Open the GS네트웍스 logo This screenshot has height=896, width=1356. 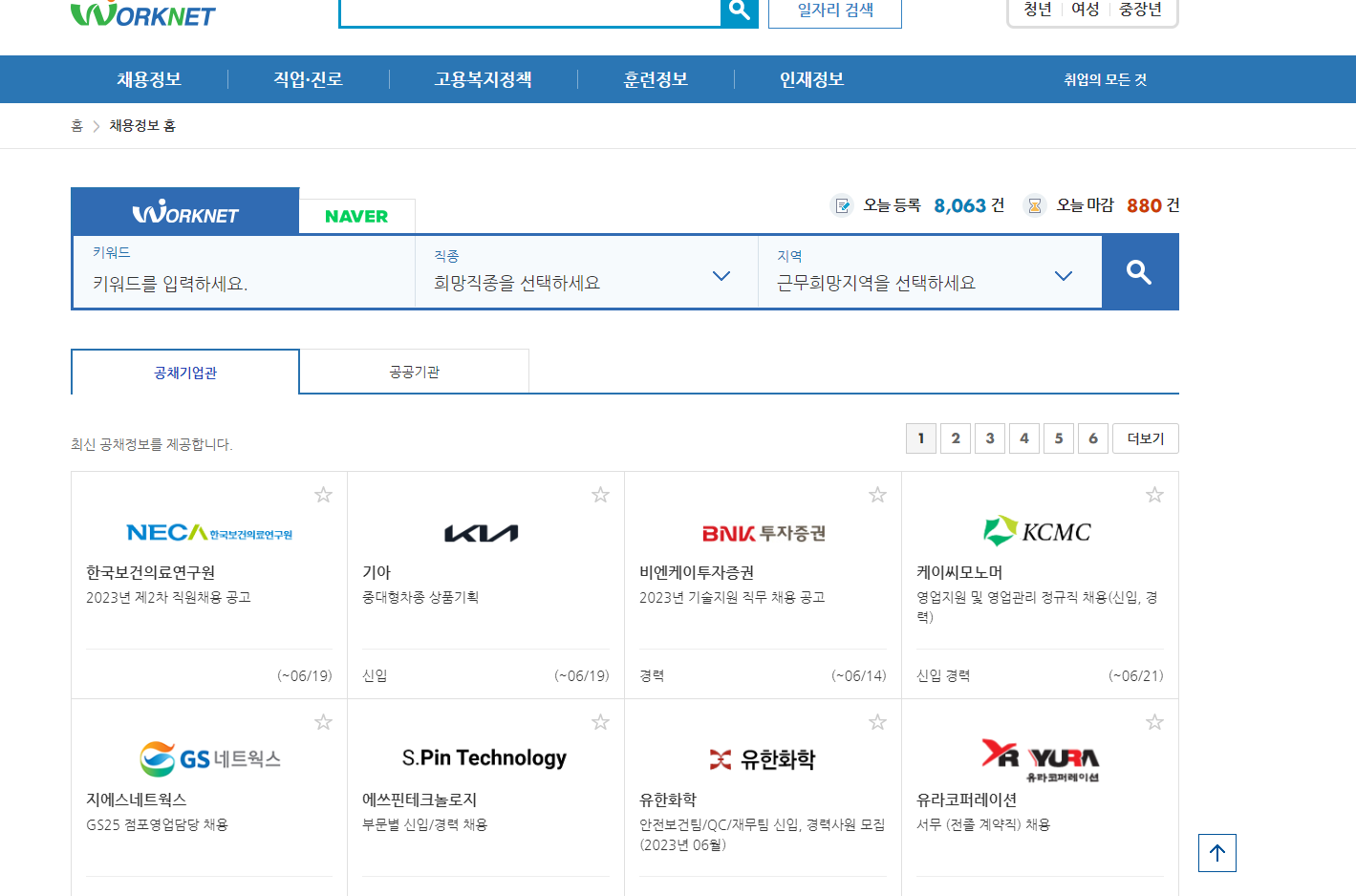(210, 758)
